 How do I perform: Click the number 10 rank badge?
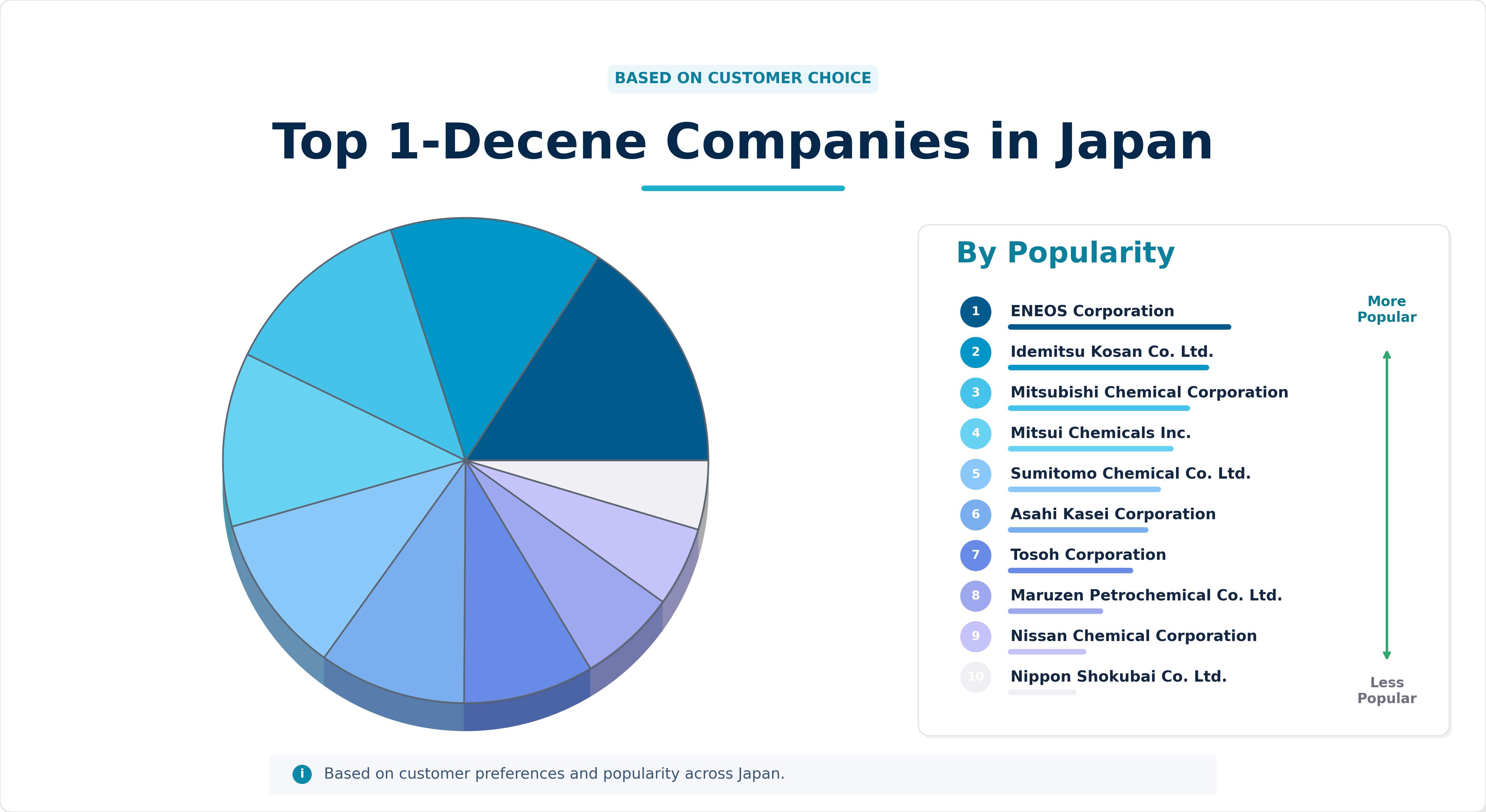975,677
